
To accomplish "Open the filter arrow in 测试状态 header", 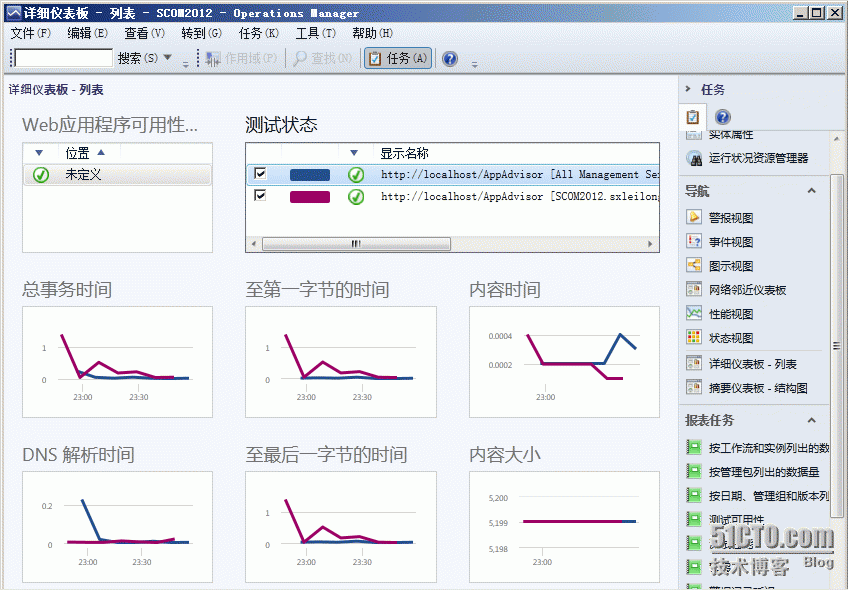I will (354, 153).
